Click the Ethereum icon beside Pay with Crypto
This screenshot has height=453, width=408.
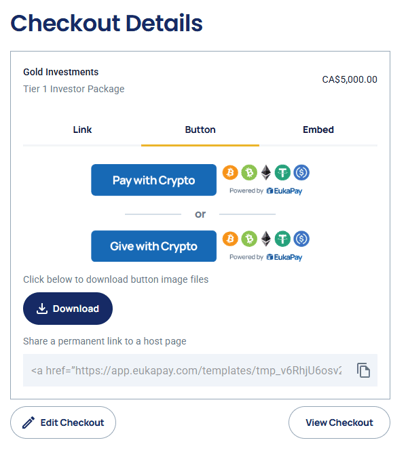click(x=266, y=173)
